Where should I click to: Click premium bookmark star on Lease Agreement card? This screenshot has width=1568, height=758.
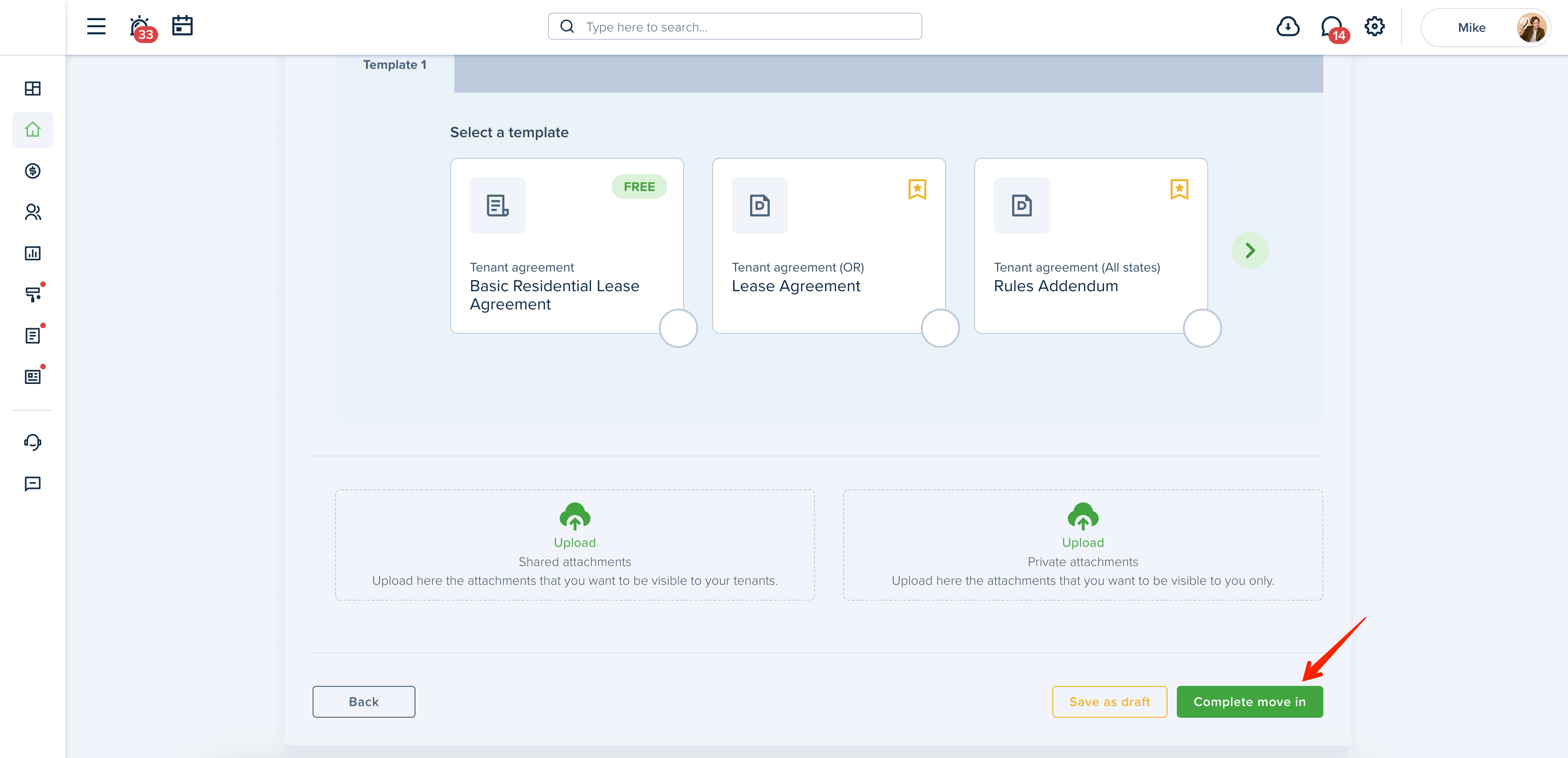[917, 189]
